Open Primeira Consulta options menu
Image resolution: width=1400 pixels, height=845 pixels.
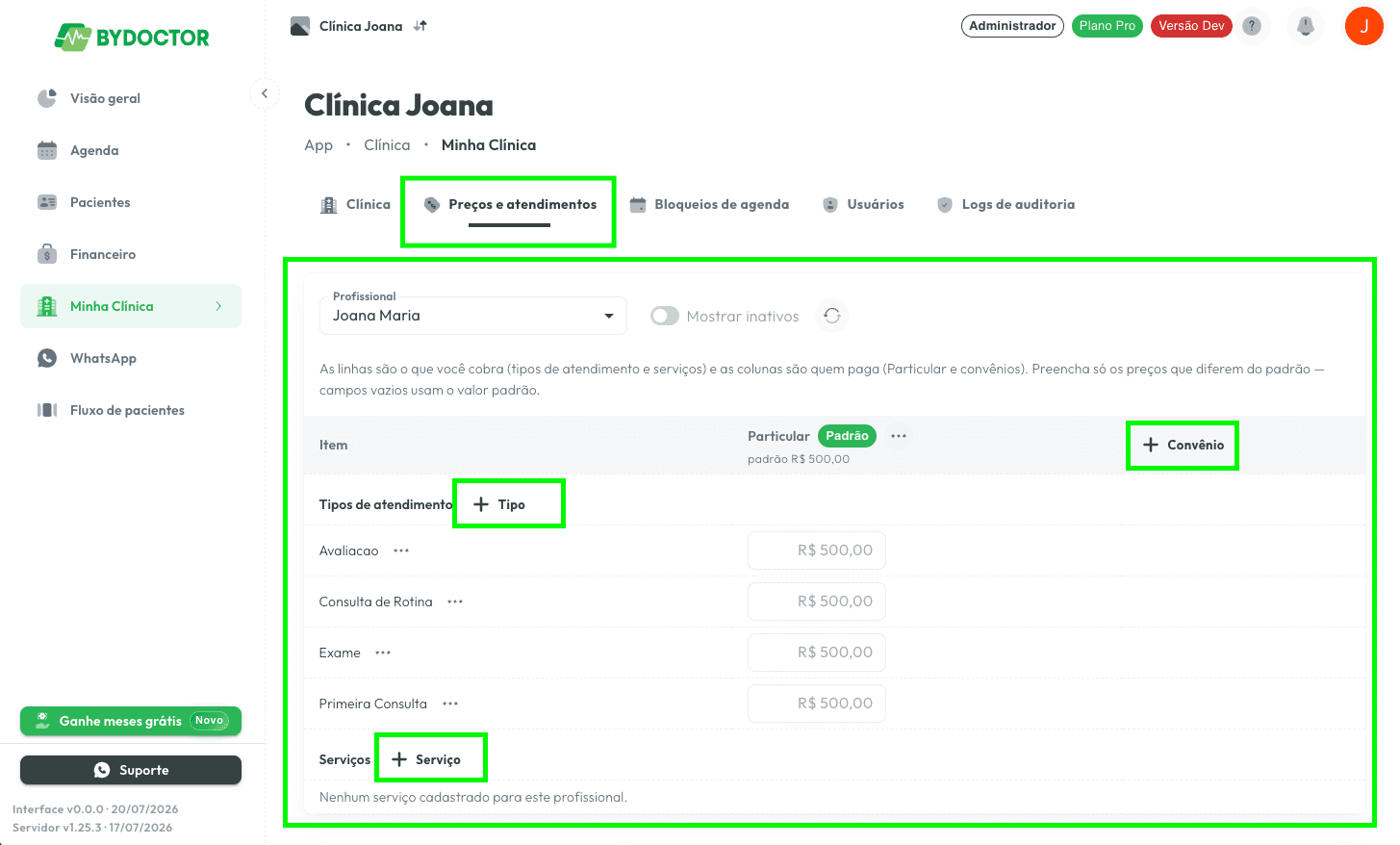click(x=450, y=704)
